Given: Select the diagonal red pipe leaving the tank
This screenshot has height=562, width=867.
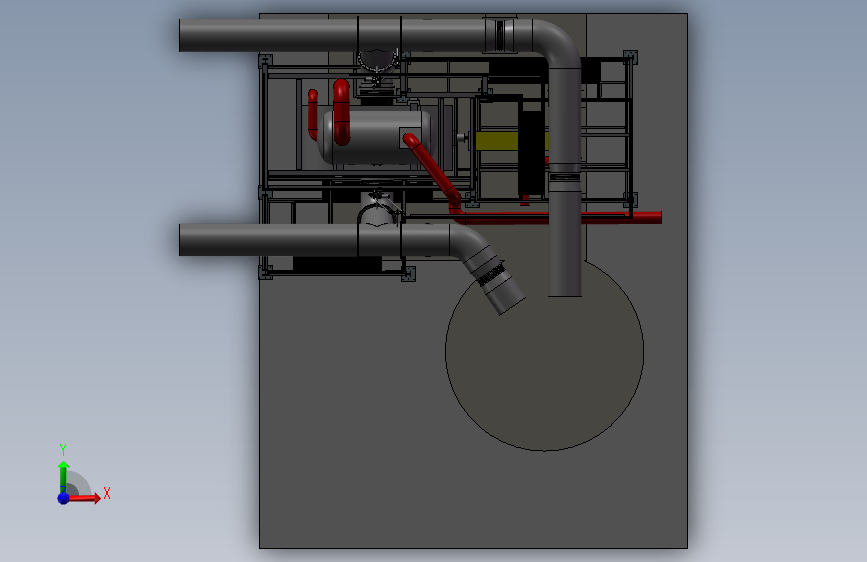Looking at the screenshot, I should pos(432,167).
